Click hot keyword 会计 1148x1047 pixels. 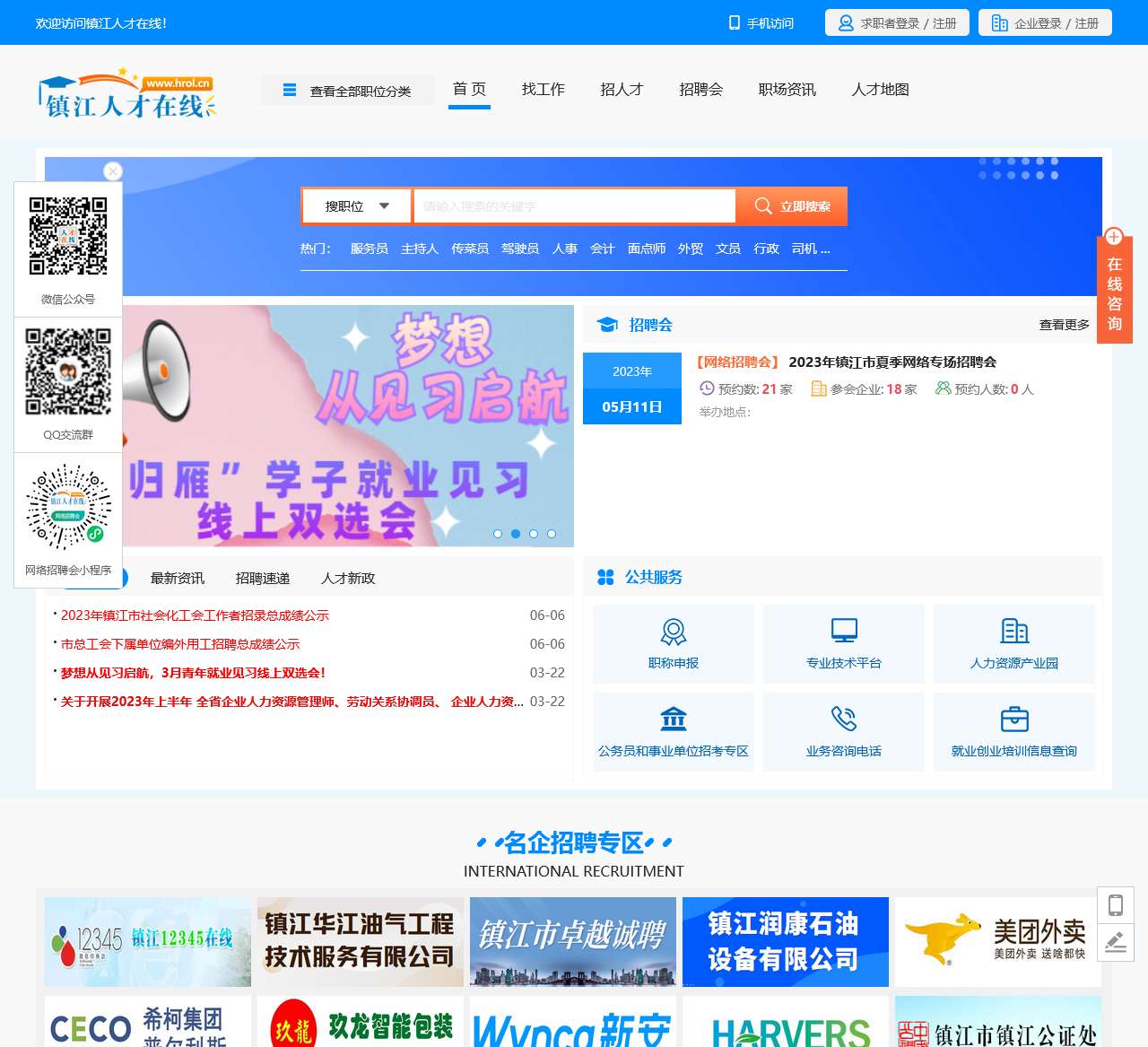[x=603, y=249]
